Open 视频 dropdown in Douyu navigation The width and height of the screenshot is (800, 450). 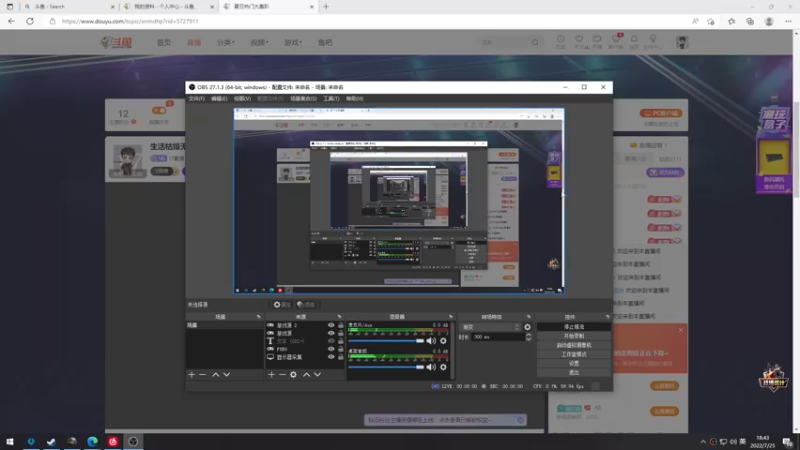tap(259, 42)
